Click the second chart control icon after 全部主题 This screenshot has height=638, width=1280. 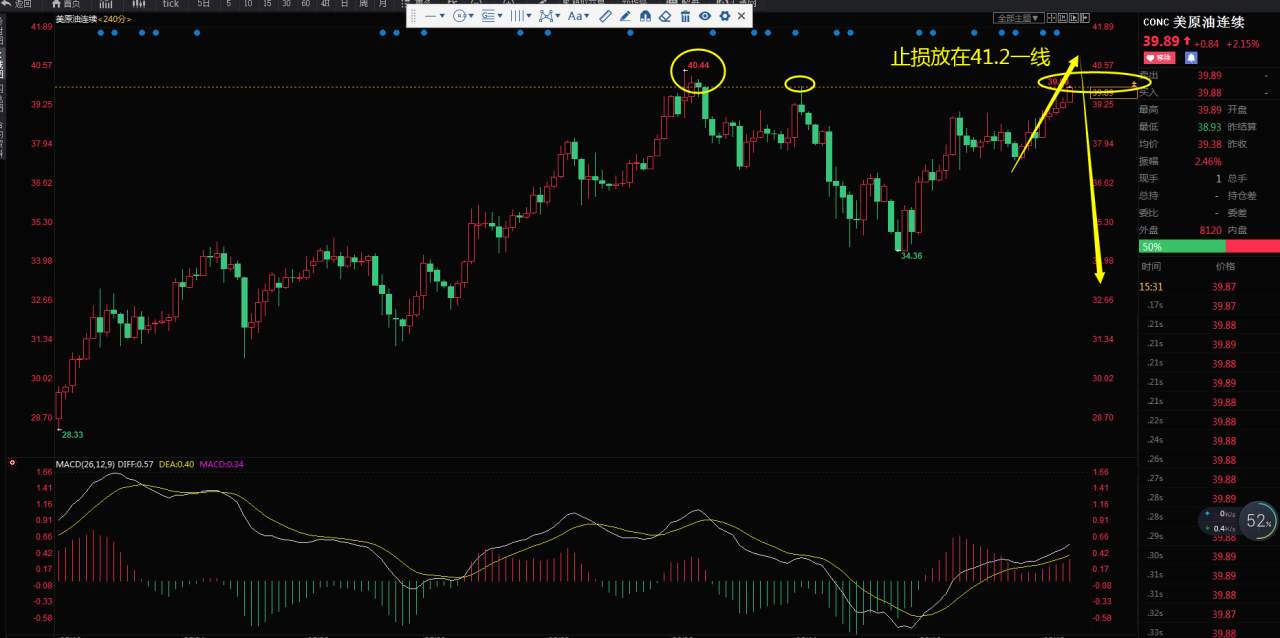1063,18
